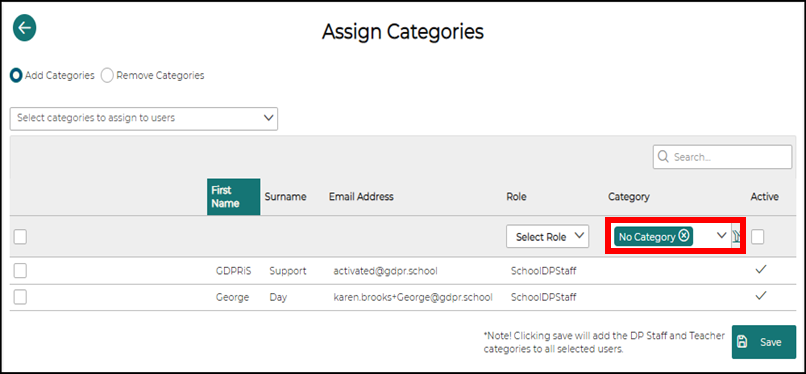806x374 pixels.
Task: Remove the No Category filter tag
Action: [x=684, y=236]
